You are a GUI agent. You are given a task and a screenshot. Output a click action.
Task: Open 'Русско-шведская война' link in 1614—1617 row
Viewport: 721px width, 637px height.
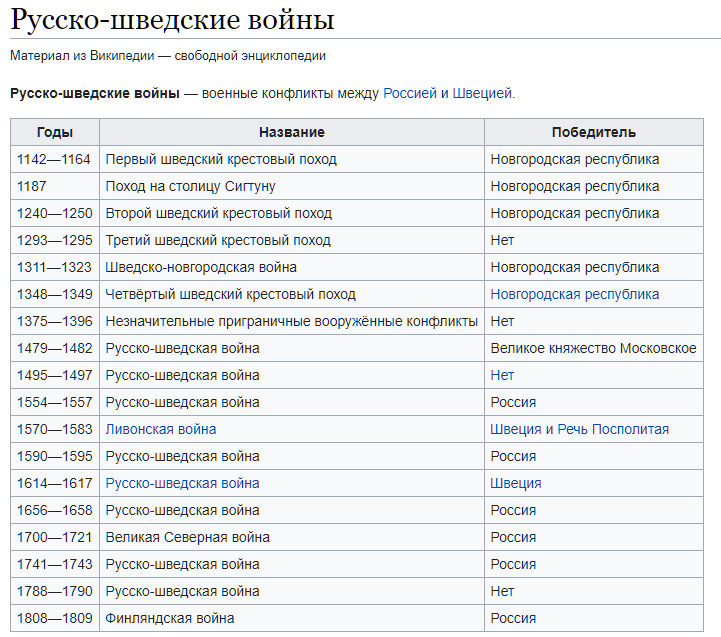(182, 483)
